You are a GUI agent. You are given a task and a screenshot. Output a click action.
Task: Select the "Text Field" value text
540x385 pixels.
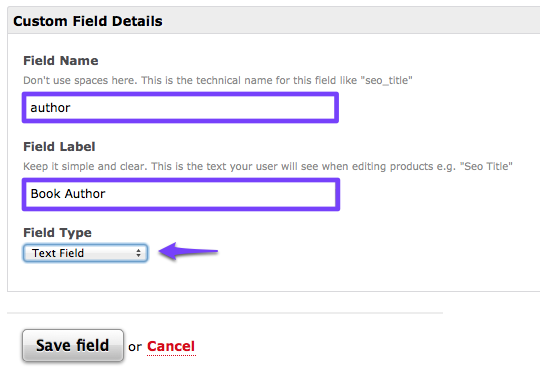pos(58,253)
